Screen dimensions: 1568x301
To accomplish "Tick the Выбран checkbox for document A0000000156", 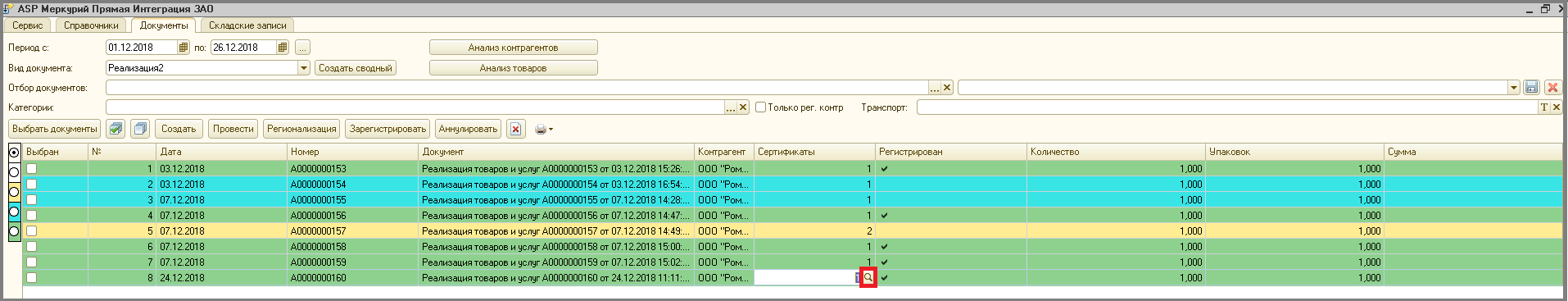I will (31, 215).
